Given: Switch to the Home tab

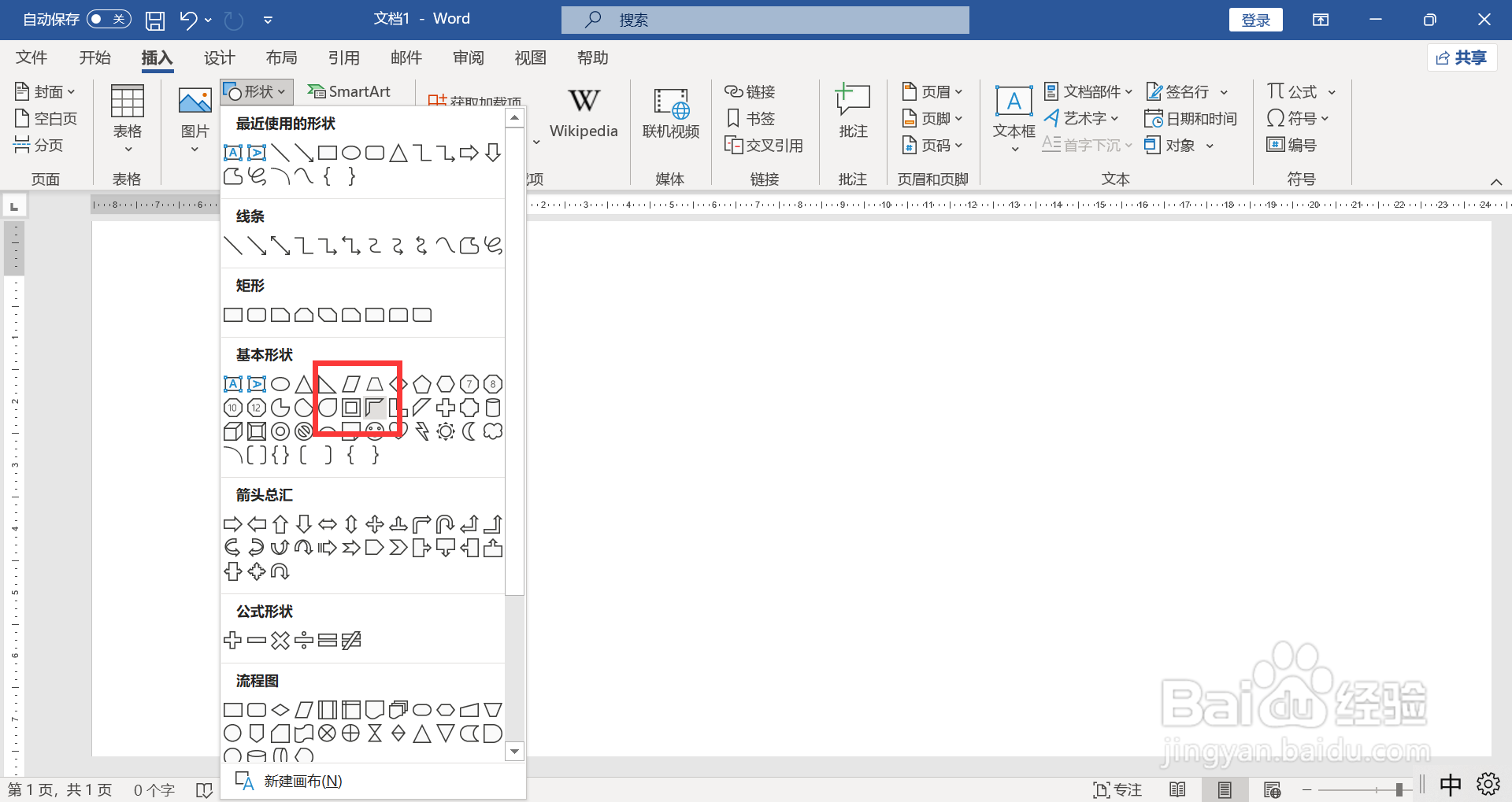Looking at the screenshot, I should tap(94, 57).
